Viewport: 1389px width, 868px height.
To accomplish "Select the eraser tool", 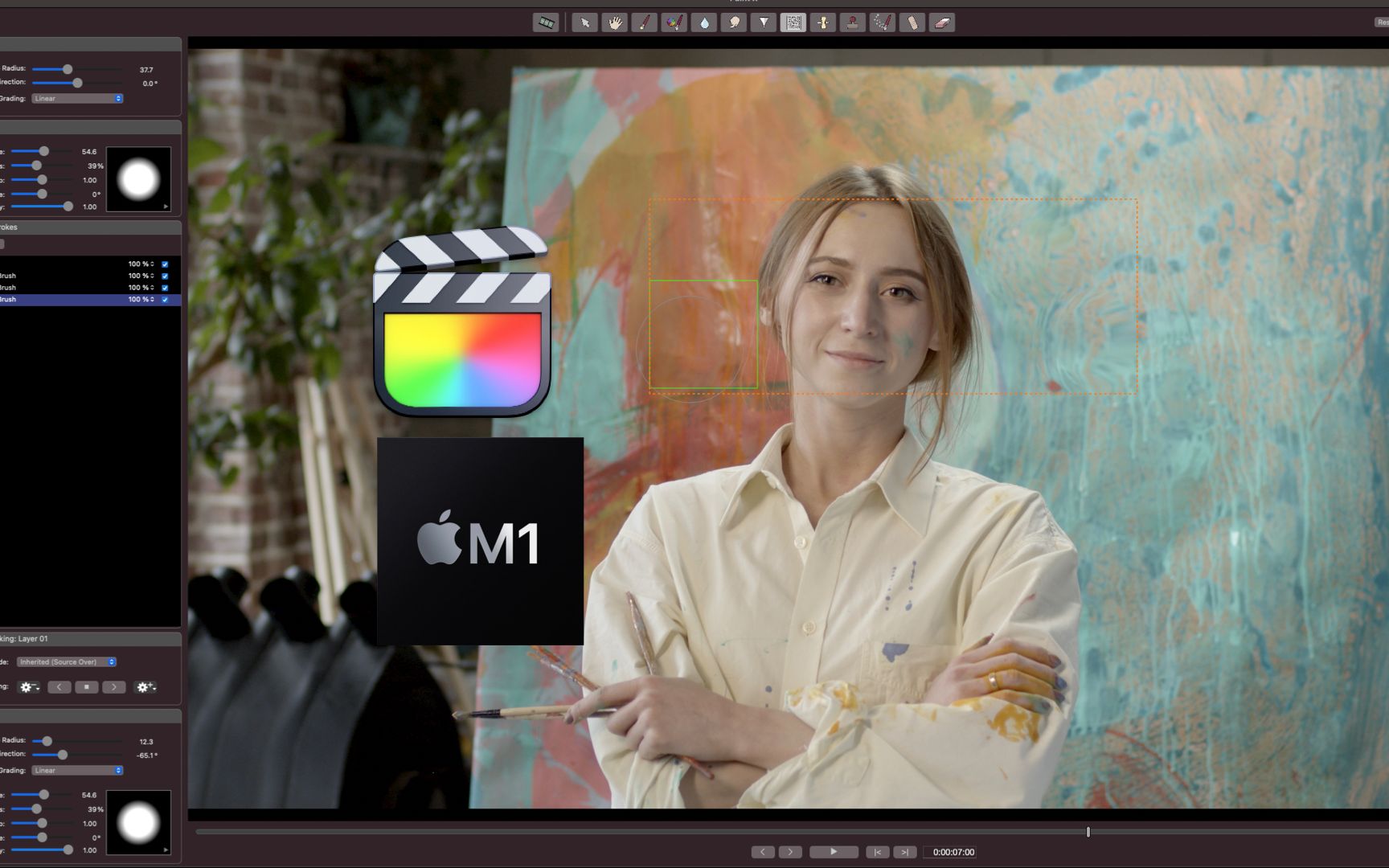I will tap(942, 23).
